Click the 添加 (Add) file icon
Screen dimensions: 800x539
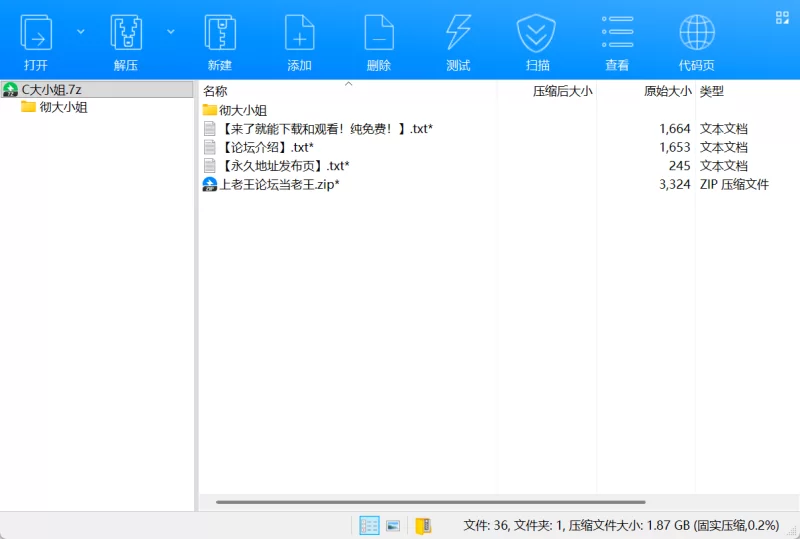point(299,33)
